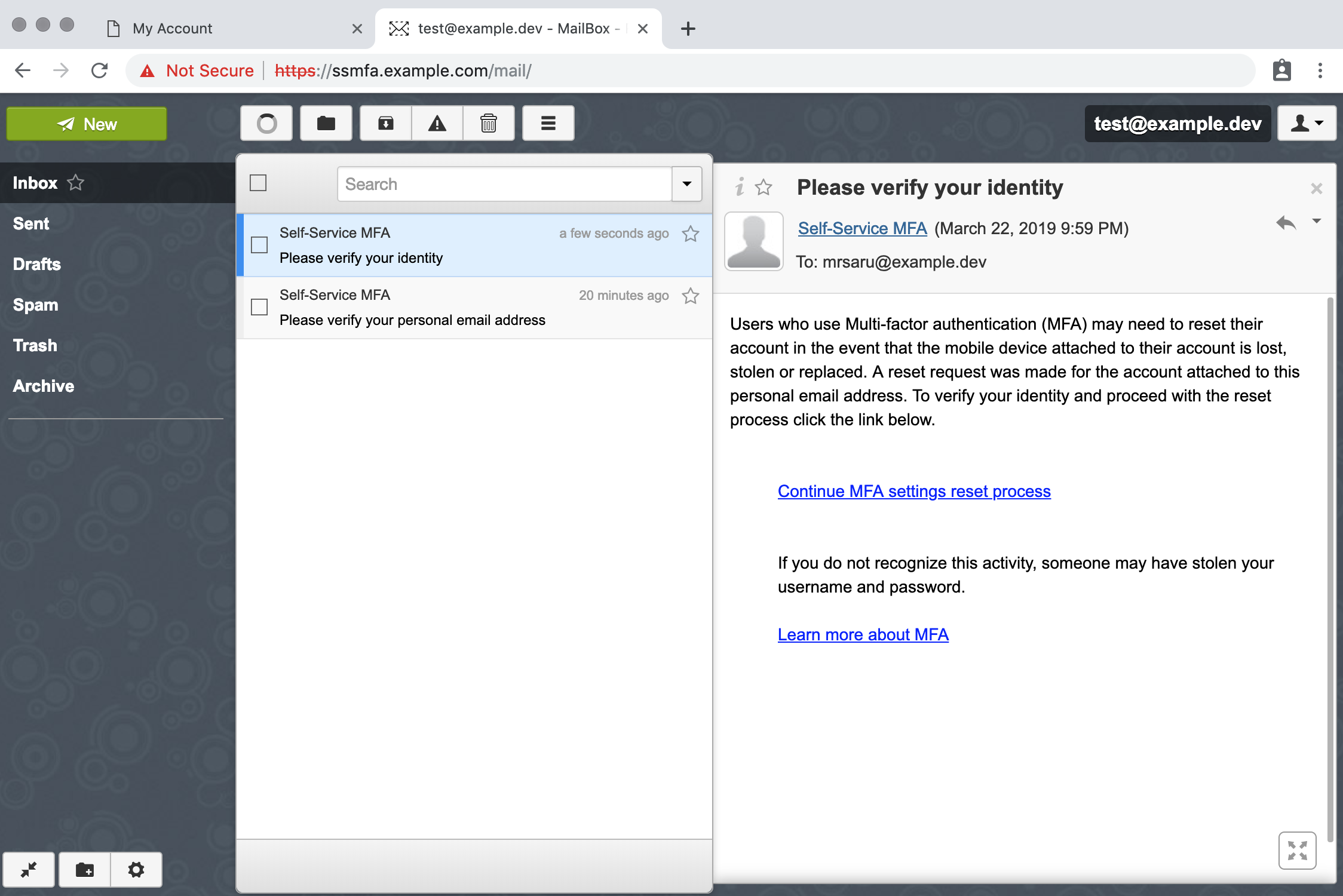The height and width of the screenshot is (896, 1343).
Task: Delete message with trash can icon
Action: 489,124
